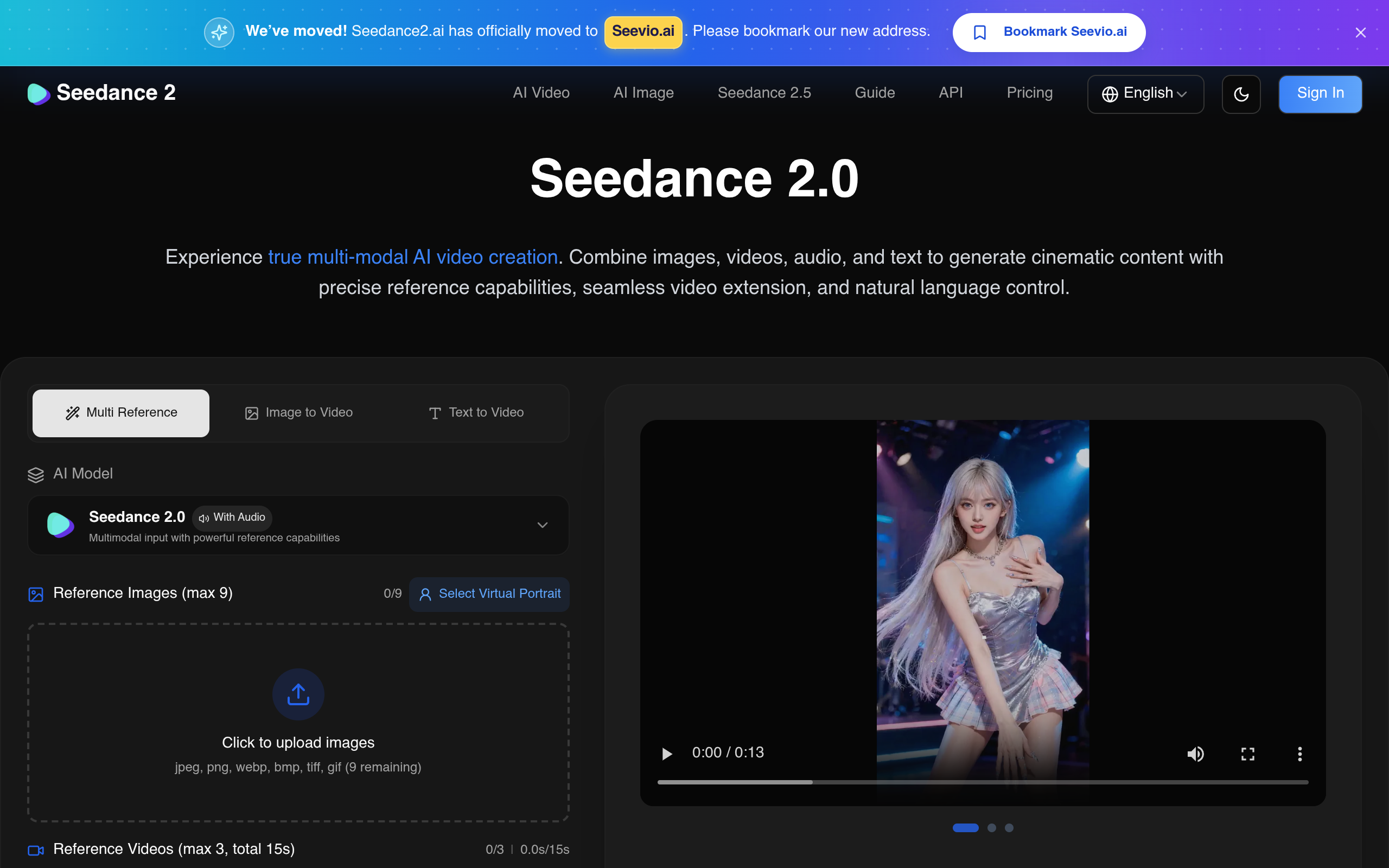Mute the video with the speaker icon
1389x868 pixels.
[1196, 754]
